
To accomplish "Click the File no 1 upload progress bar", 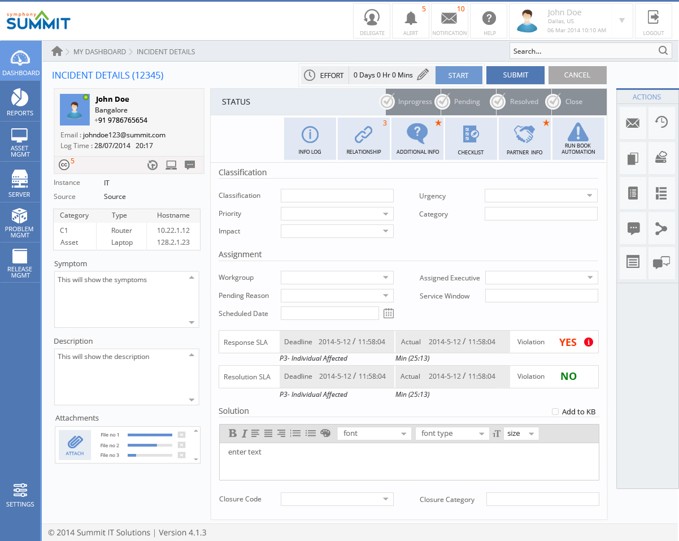I will coord(150,435).
